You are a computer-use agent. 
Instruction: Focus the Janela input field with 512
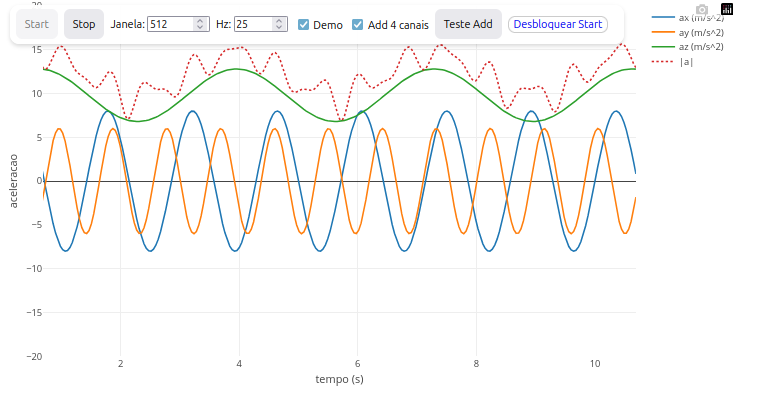point(171,24)
